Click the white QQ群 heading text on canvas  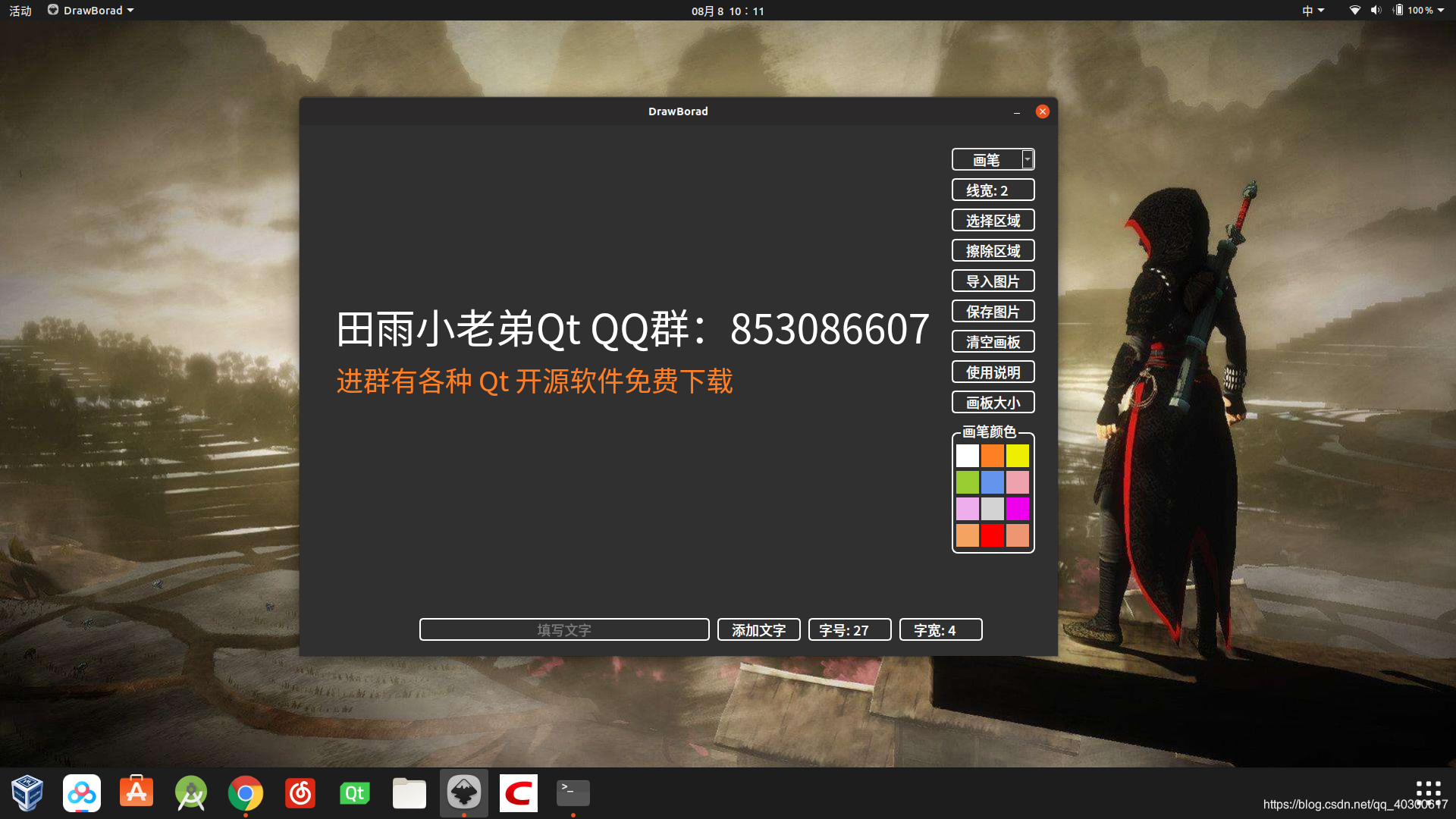click(x=632, y=329)
